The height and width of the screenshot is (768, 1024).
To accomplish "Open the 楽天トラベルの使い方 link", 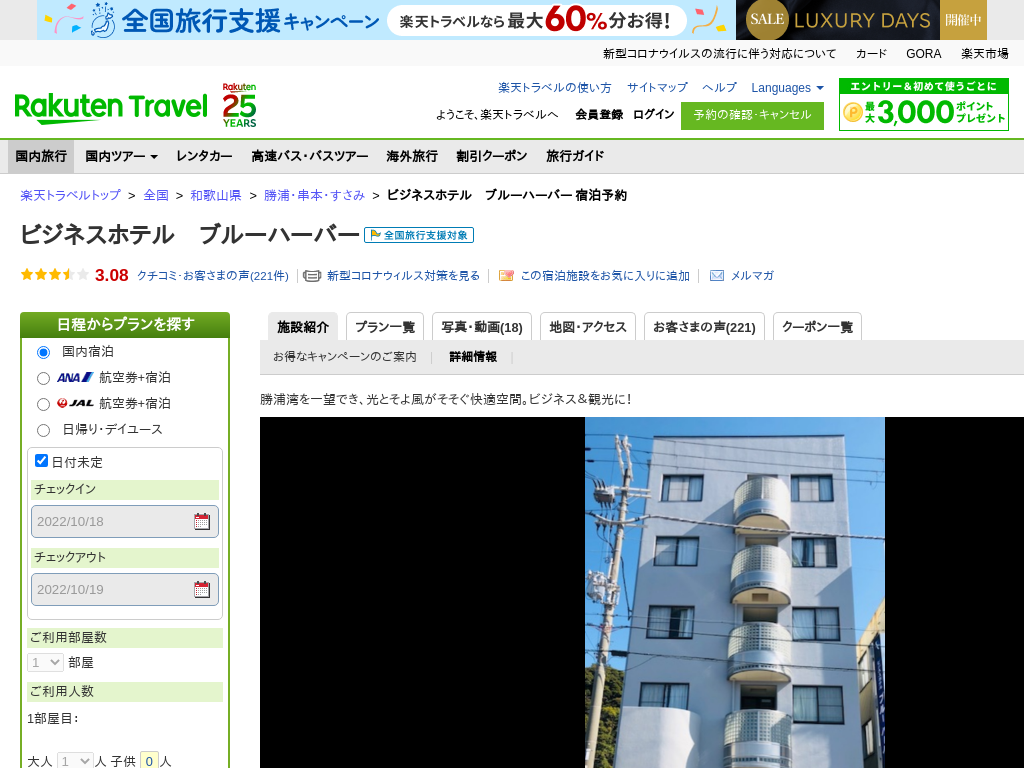I will (554, 88).
